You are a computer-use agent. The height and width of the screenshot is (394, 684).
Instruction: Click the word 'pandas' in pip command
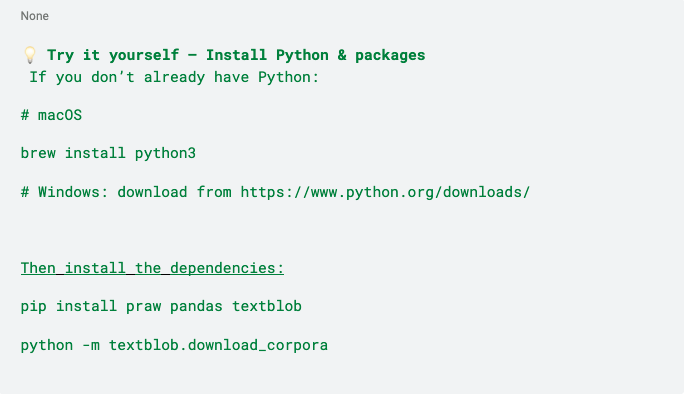[196, 306]
